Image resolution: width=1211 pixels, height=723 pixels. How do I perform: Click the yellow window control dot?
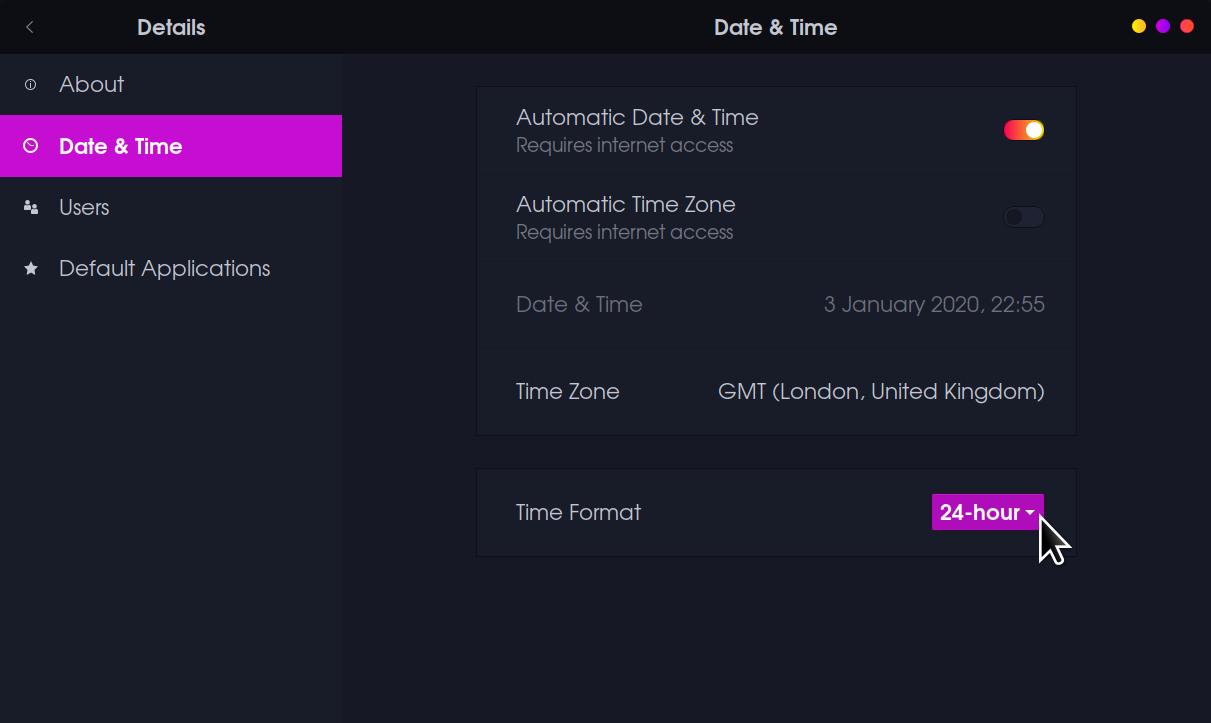coord(1139,27)
